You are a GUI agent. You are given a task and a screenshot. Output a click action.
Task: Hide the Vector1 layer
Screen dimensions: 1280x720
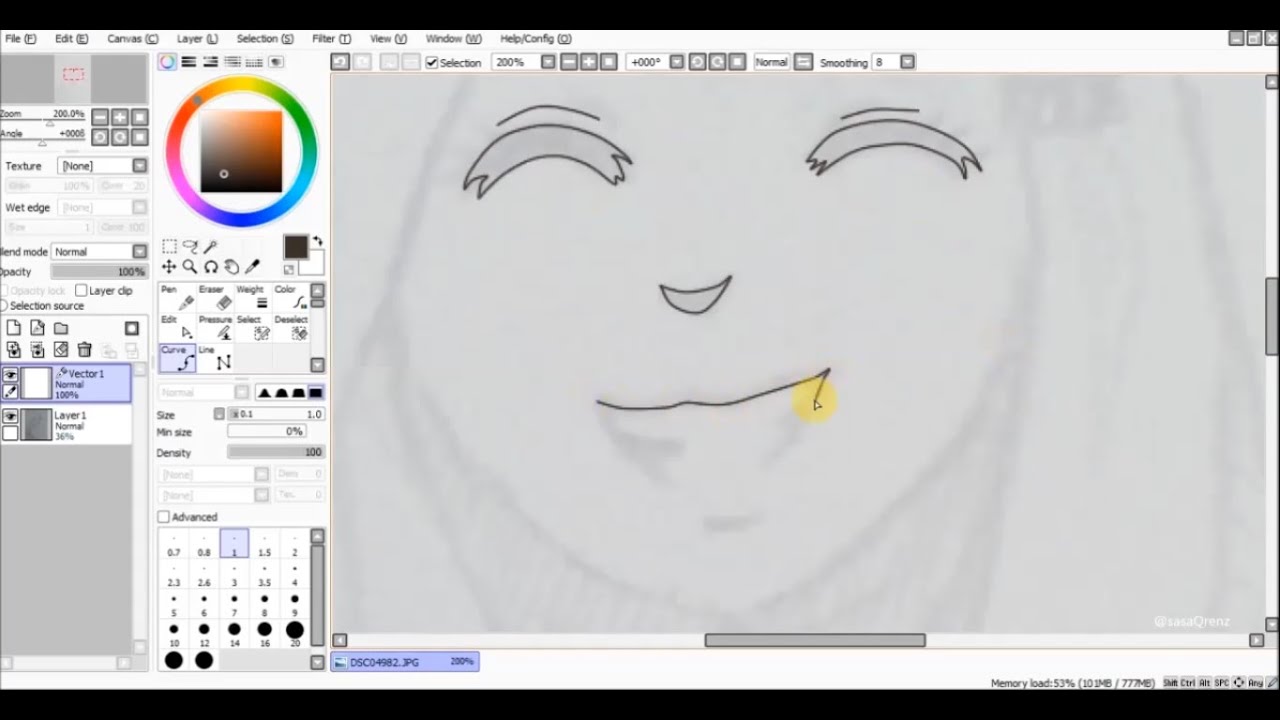coord(10,375)
